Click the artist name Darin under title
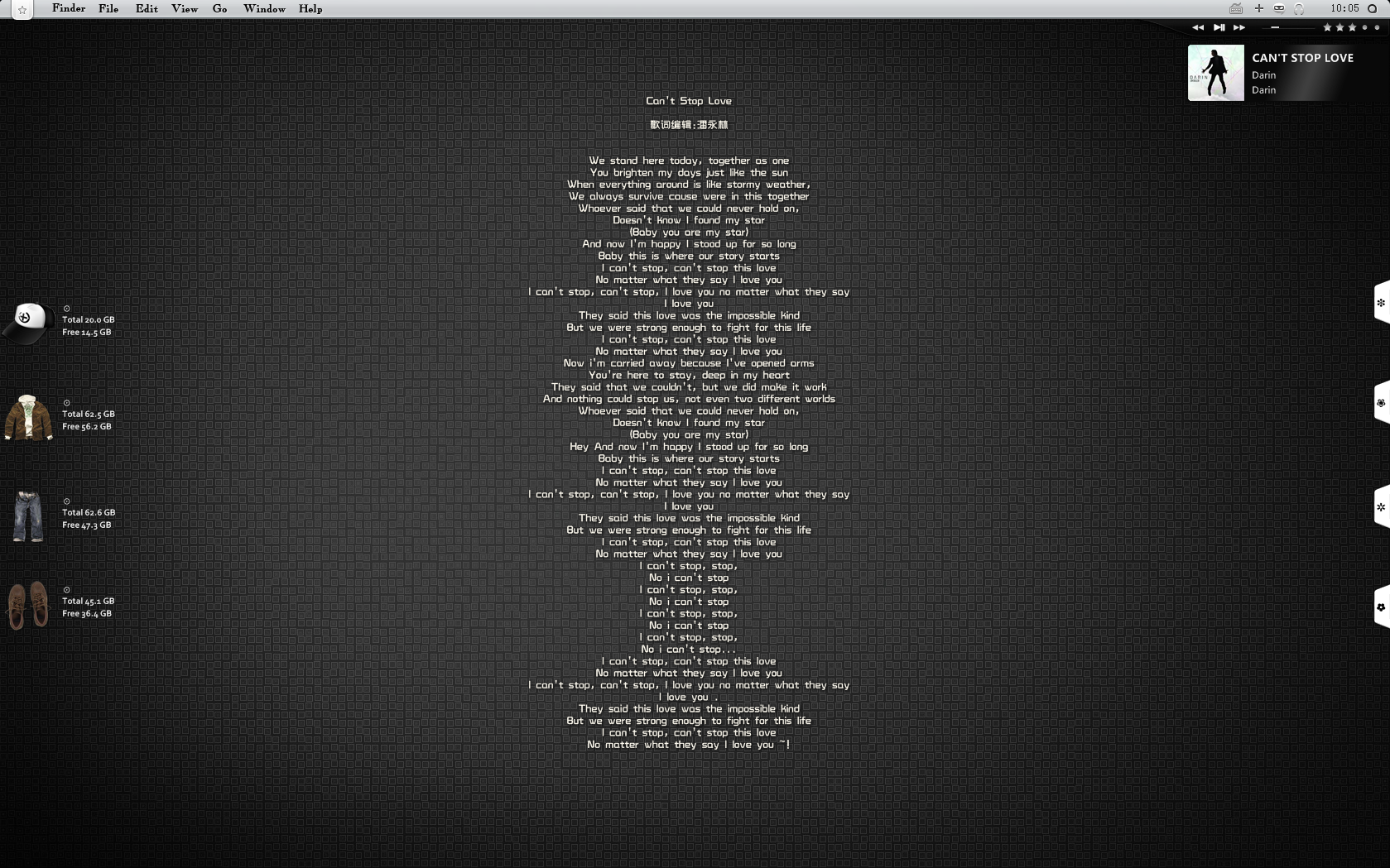 click(1263, 75)
